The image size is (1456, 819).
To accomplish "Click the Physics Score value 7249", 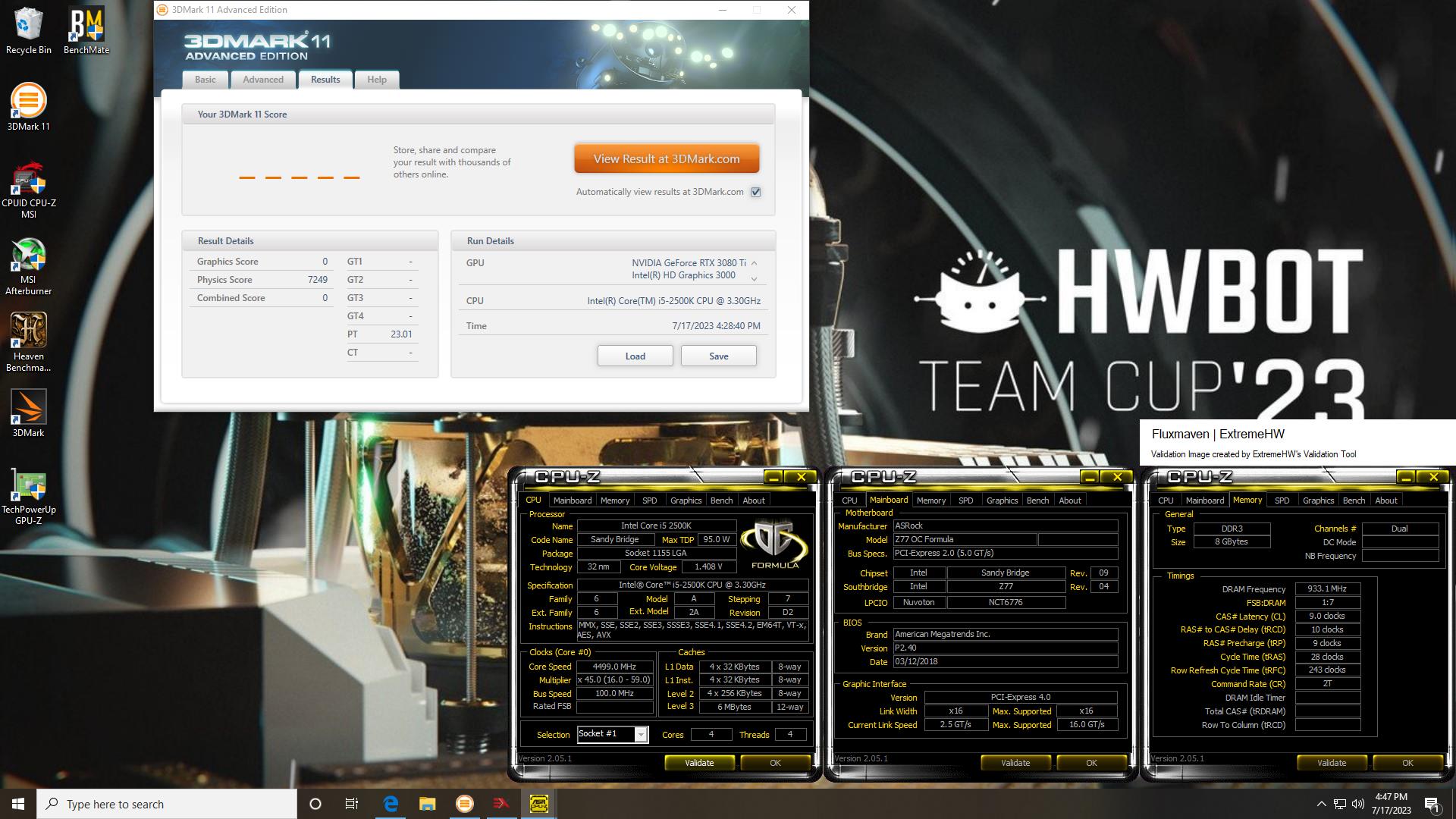I will 318,280.
